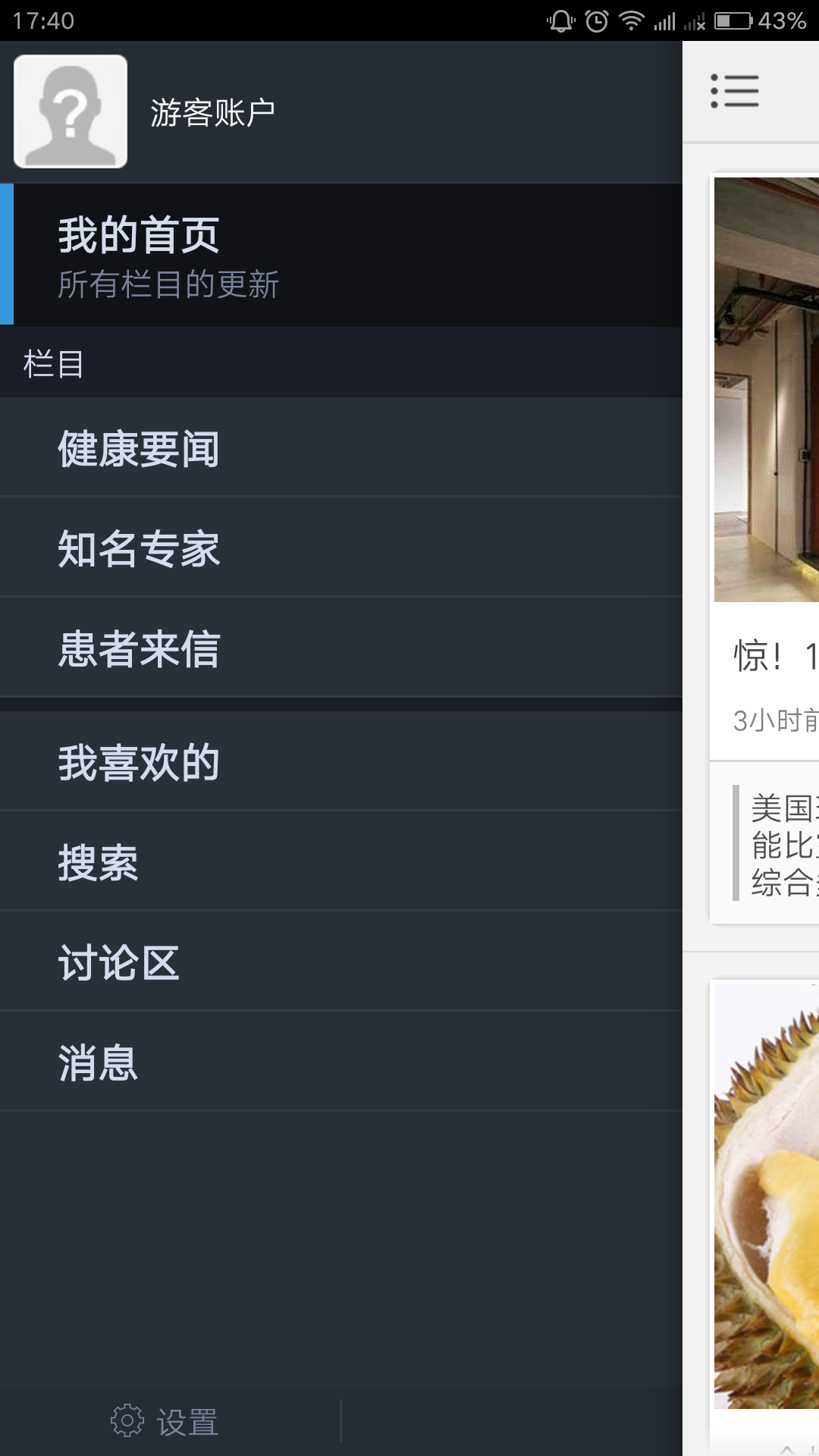Open the 搜索 search page

(341, 862)
